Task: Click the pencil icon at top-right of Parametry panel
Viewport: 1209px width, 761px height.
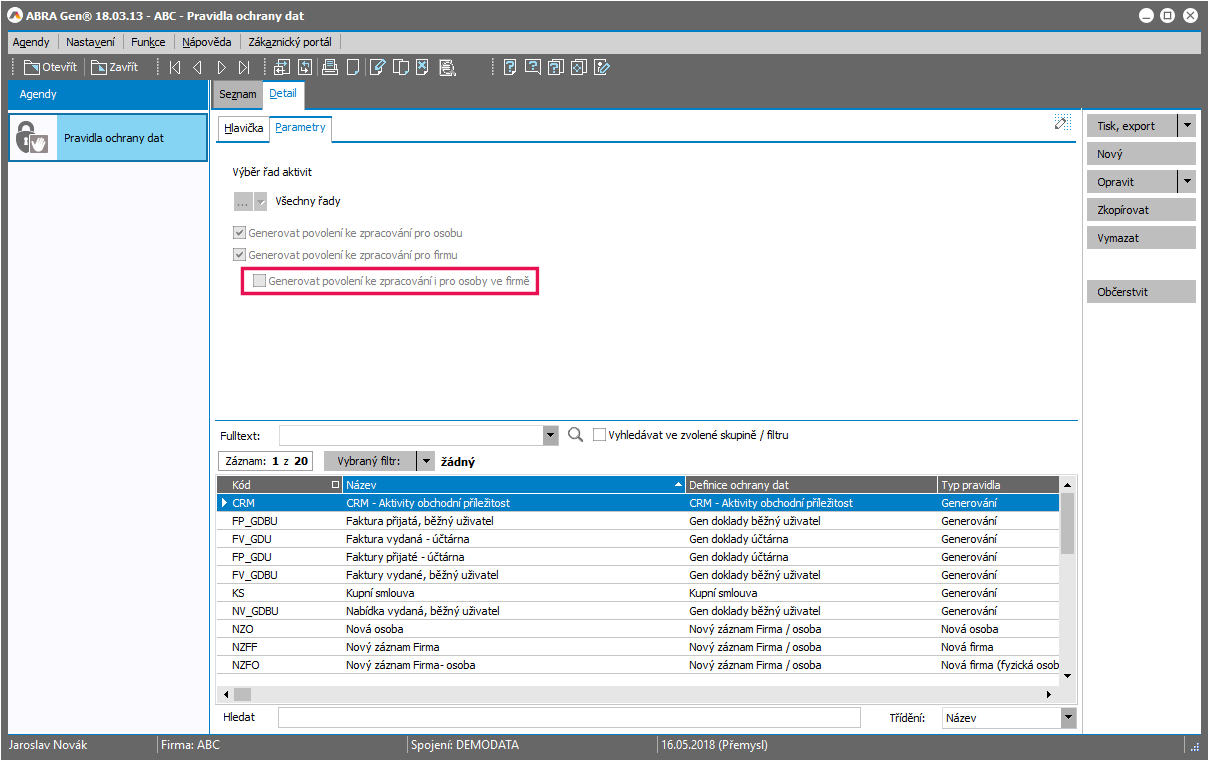Action: click(1061, 123)
